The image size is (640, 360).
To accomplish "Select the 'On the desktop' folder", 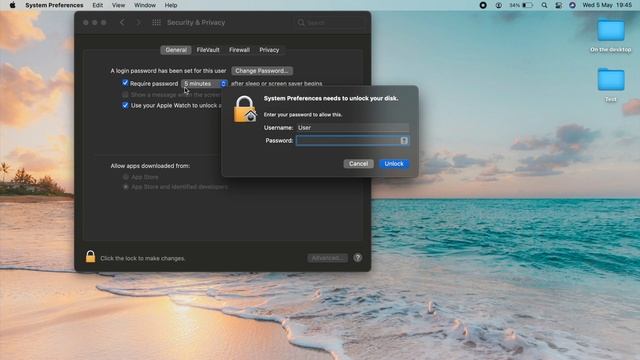I will (x=611, y=36).
